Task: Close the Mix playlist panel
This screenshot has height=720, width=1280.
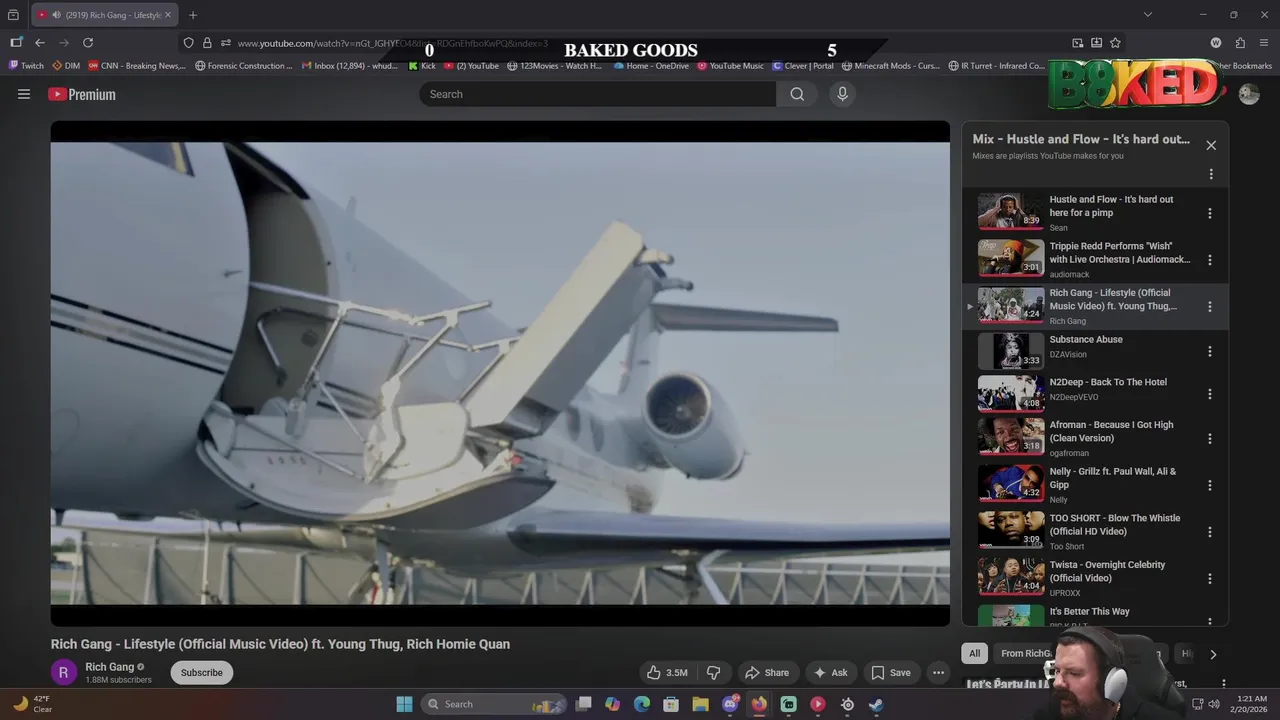Action: 1211,145
